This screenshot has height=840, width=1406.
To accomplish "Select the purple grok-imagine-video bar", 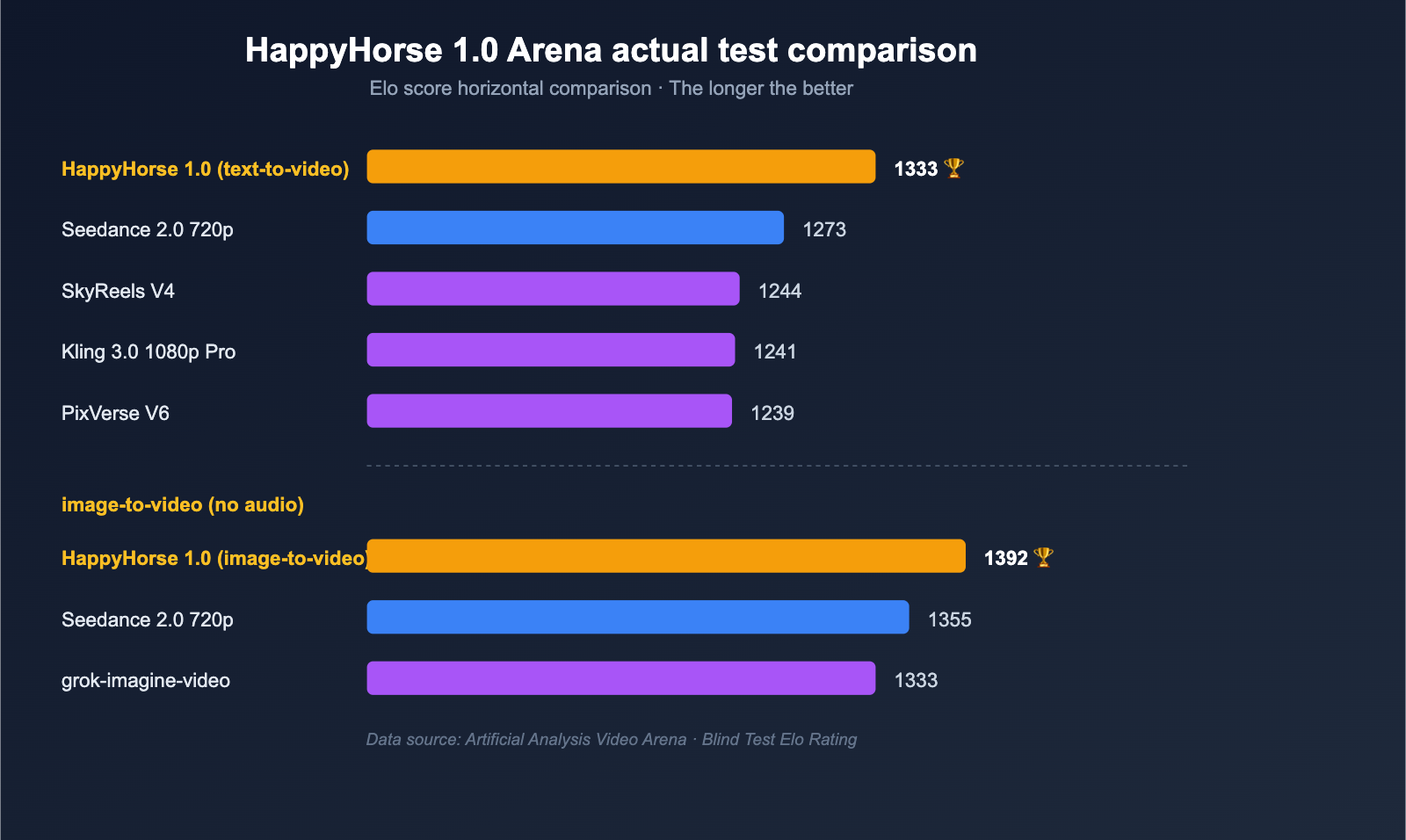I will pos(620,678).
